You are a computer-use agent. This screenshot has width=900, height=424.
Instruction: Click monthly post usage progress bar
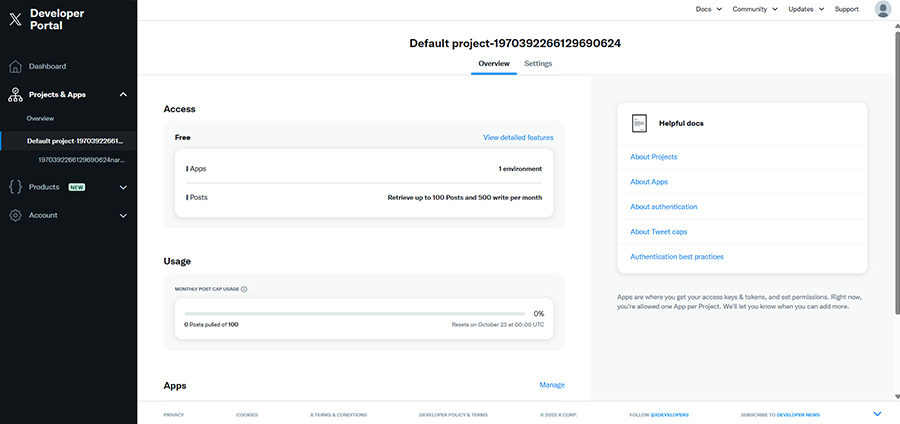pyautogui.click(x=354, y=314)
